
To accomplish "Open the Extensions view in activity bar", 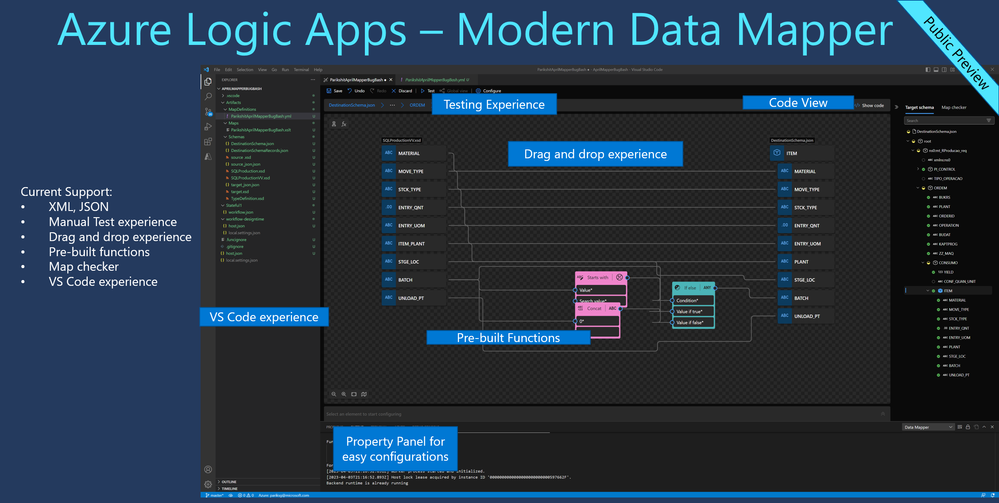I will tap(208, 141).
